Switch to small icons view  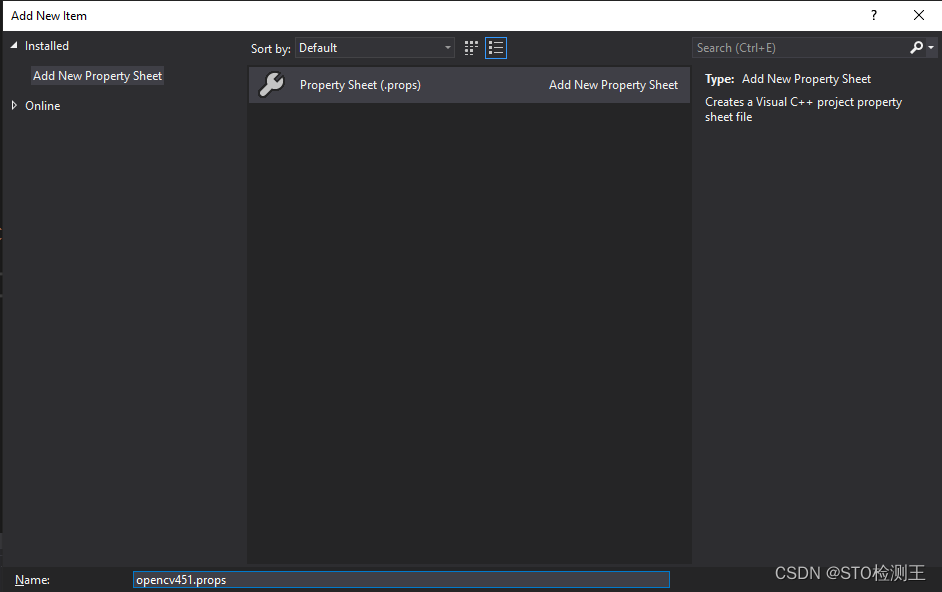point(470,47)
